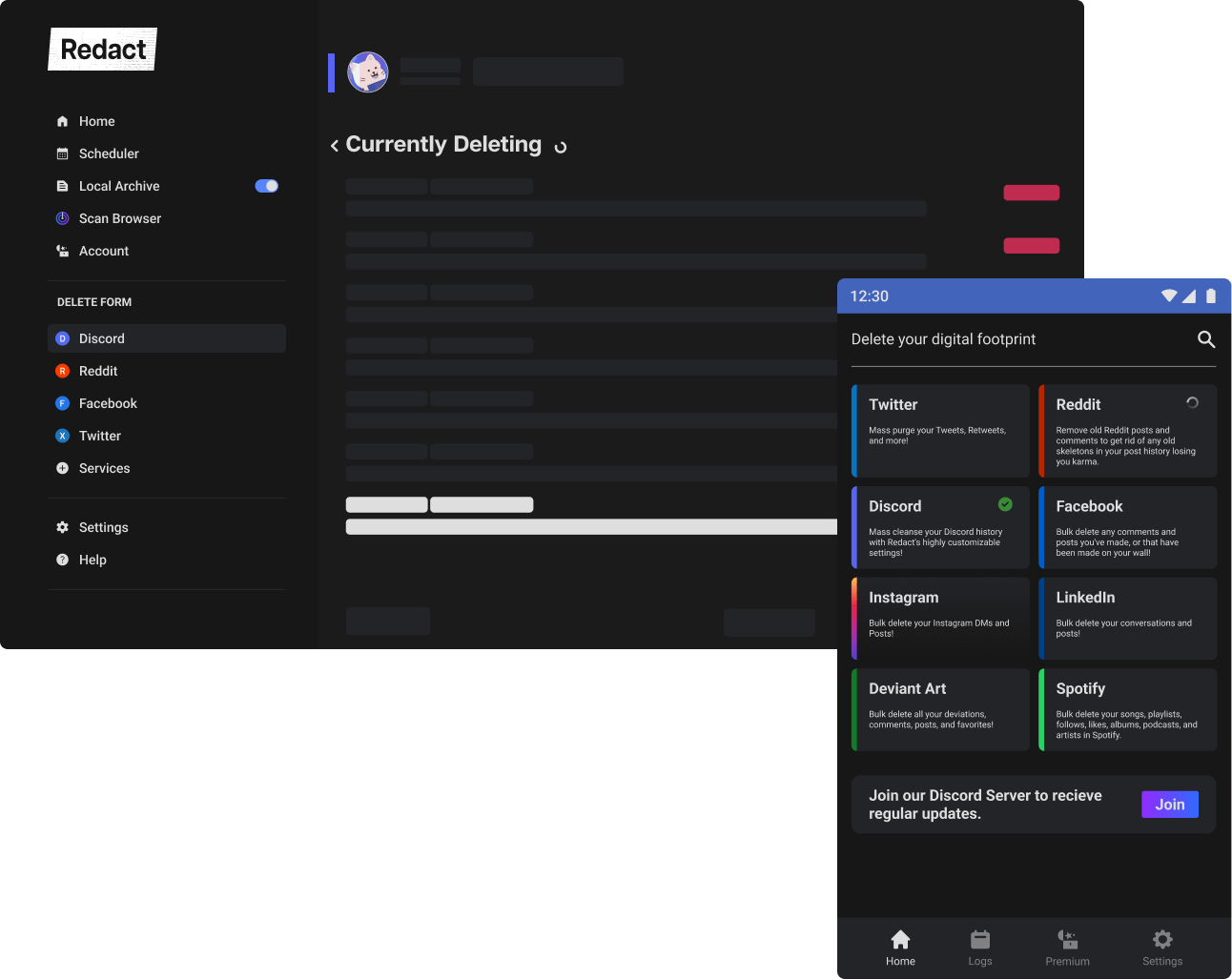This screenshot has width=1232, height=979.
Task: Select Discord delete form
Action: click(167, 338)
